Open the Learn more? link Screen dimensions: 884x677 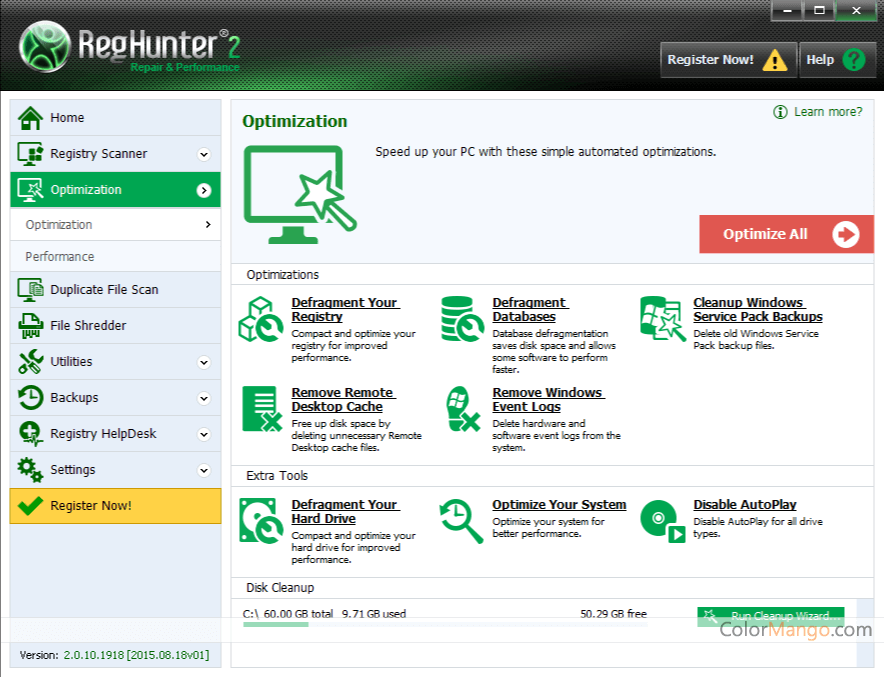828,112
